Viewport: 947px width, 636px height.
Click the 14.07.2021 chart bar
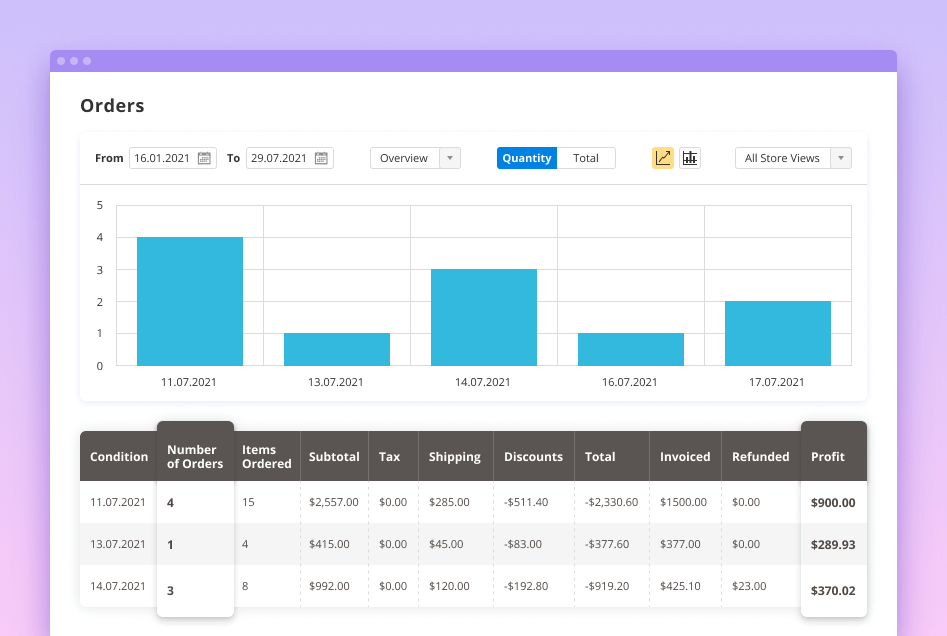click(483, 317)
